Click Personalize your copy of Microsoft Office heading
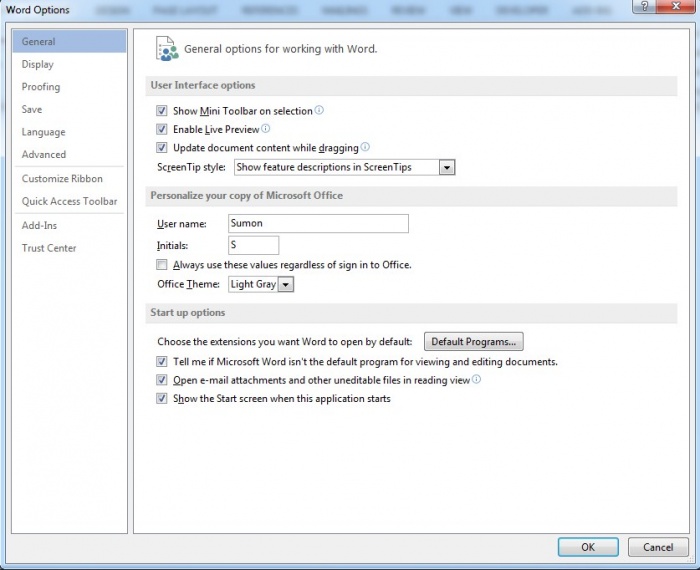Viewport: 700px width, 570px height. (247, 196)
